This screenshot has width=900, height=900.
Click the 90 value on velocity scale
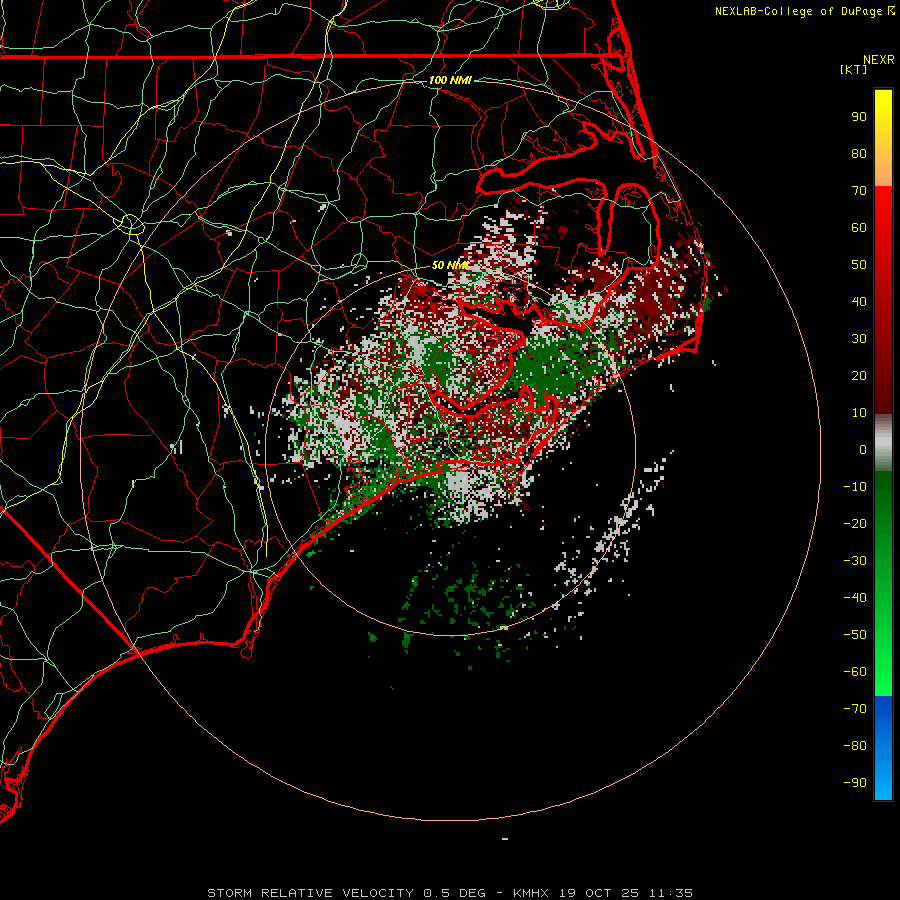tap(859, 117)
